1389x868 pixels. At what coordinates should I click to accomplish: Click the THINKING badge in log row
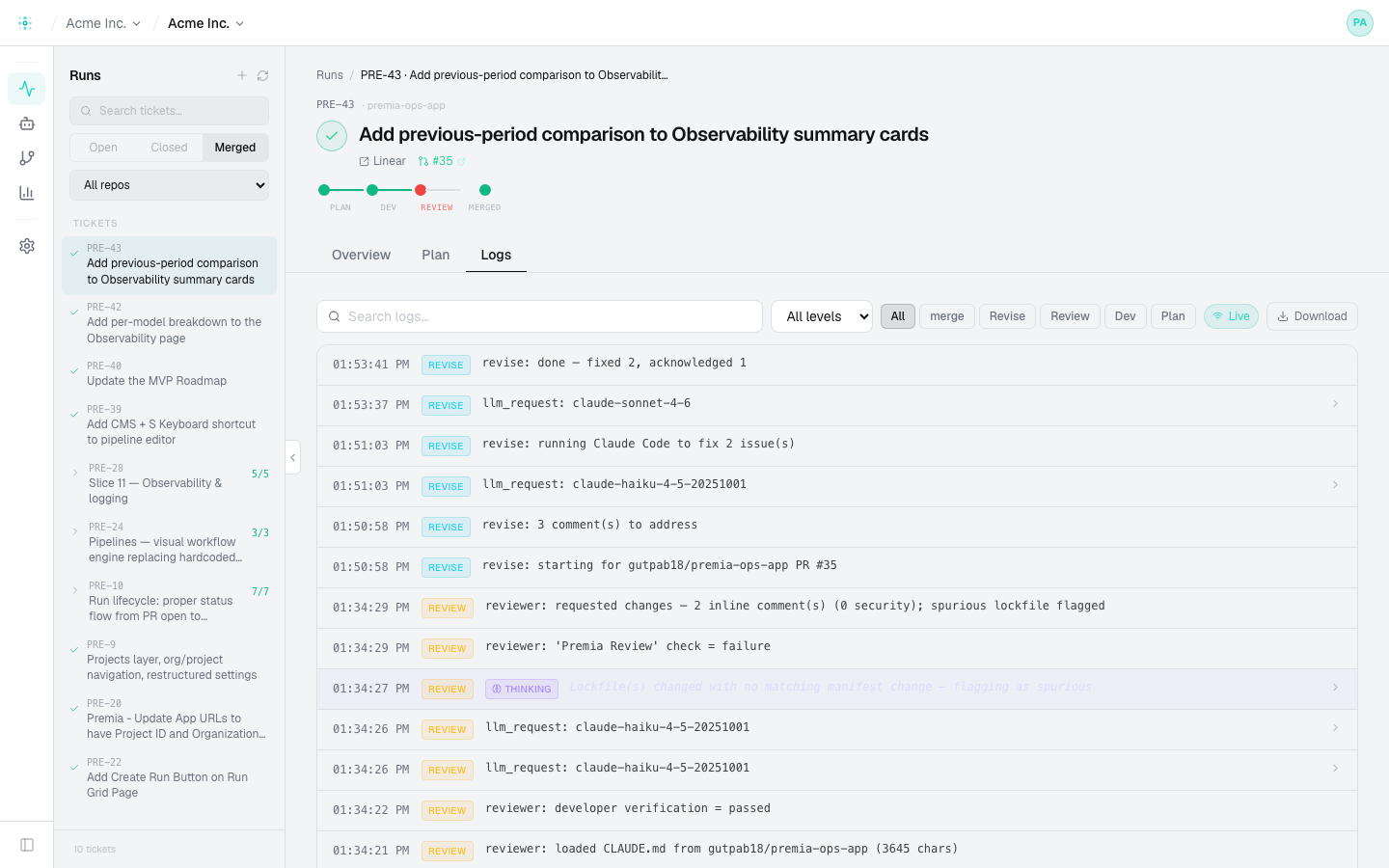coord(522,689)
